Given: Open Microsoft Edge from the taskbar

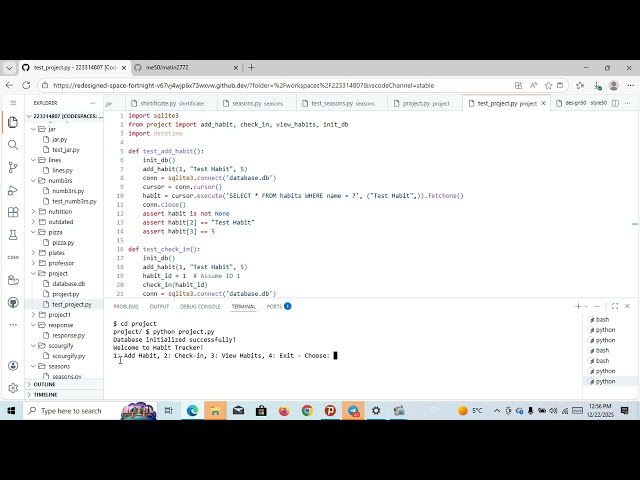Looking at the screenshot, I should pos(192,411).
